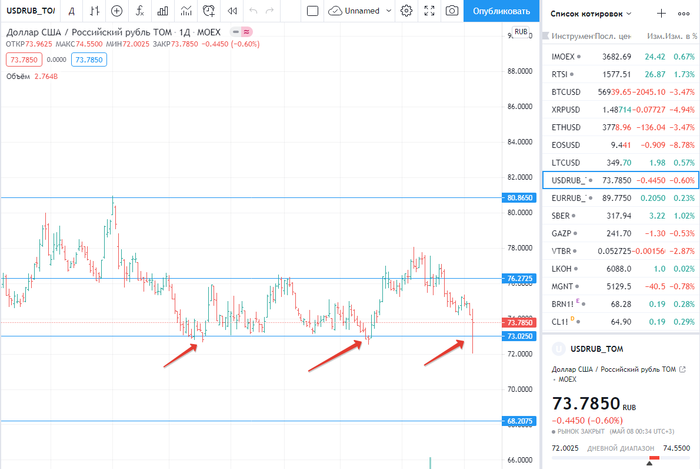
Task: Redo the last chart action
Action: coord(269,11)
